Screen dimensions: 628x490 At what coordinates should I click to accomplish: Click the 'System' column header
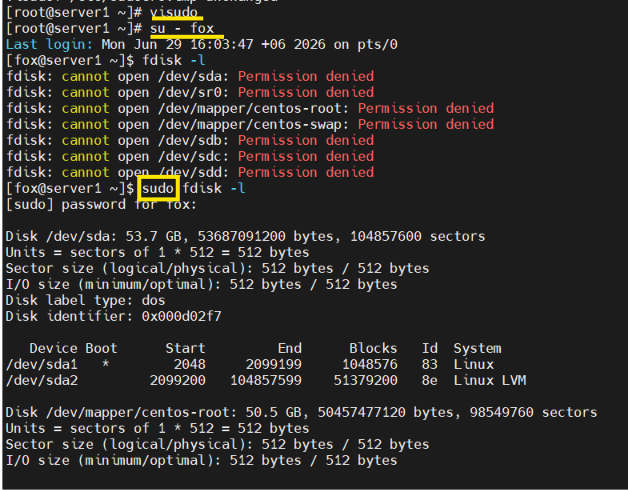click(x=477, y=348)
